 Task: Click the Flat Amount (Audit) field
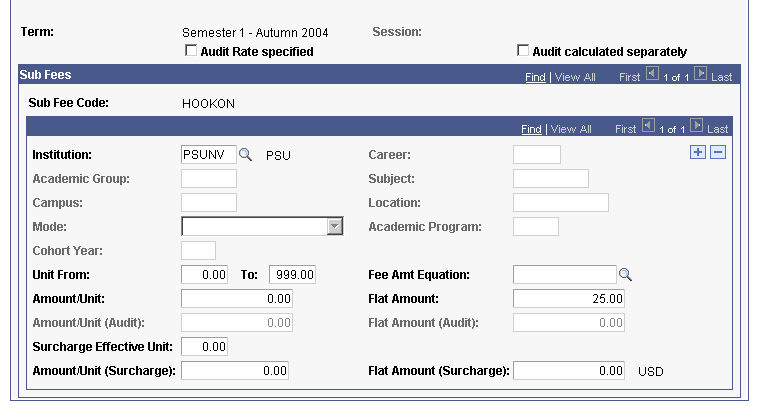pos(569,323)
